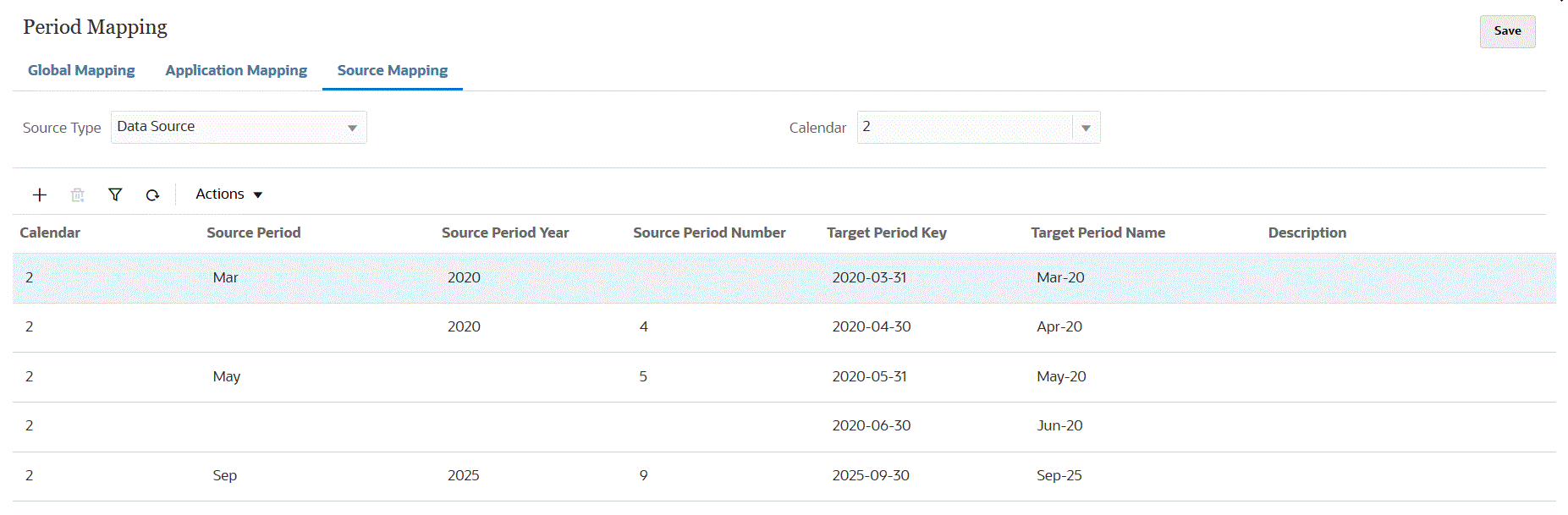This screenshot has width=1568, height=515.
Task: Click source period year 2020 in Mar row
Action: pyautogui.click(x=464, y=277)
